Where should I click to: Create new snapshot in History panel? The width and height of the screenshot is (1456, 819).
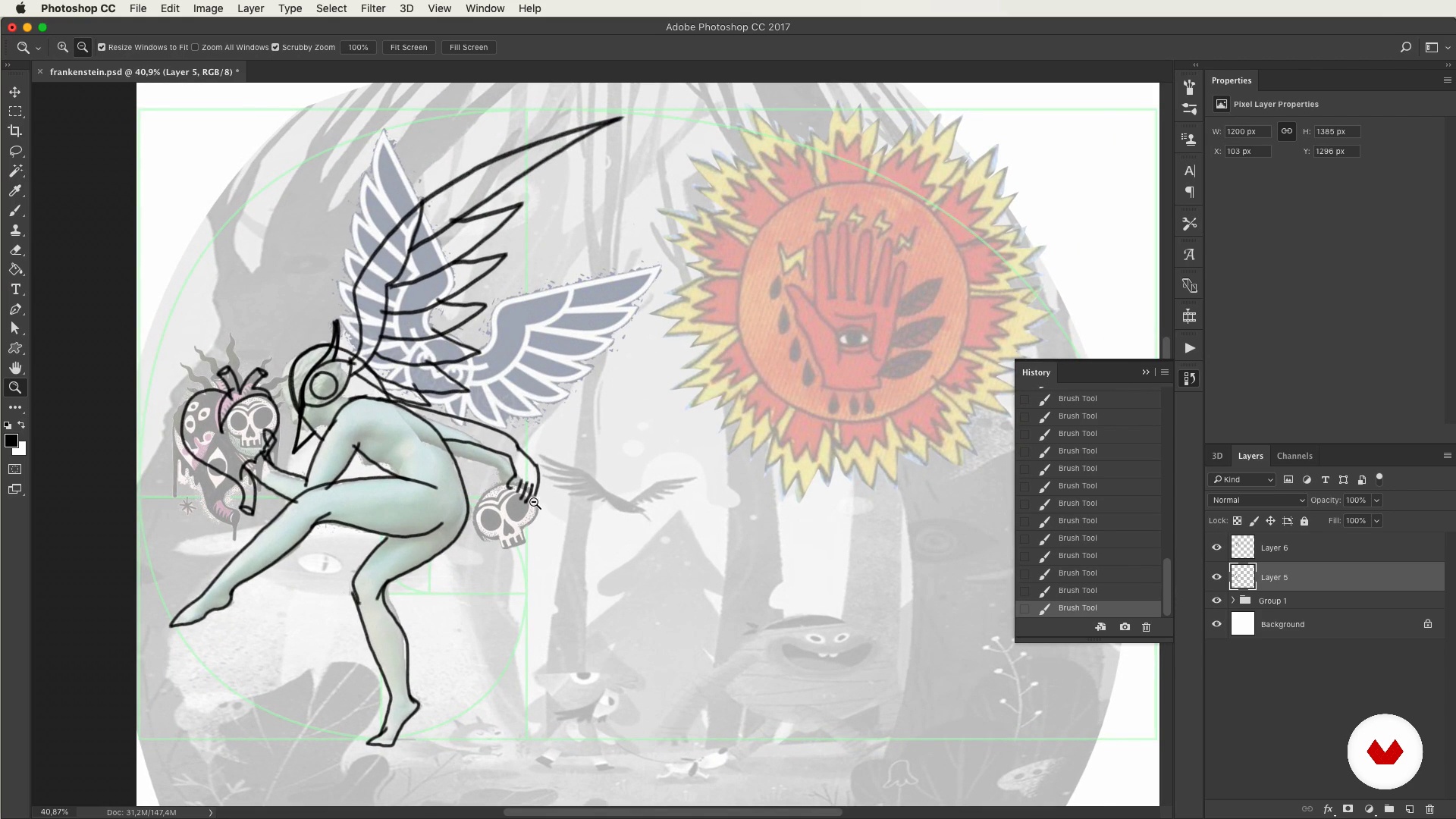1125,627
